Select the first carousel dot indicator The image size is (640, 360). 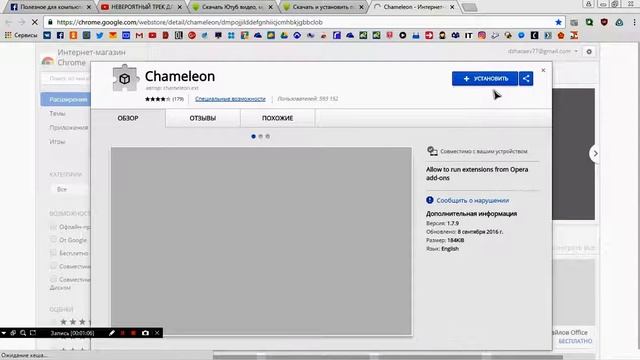pos(253,136)
